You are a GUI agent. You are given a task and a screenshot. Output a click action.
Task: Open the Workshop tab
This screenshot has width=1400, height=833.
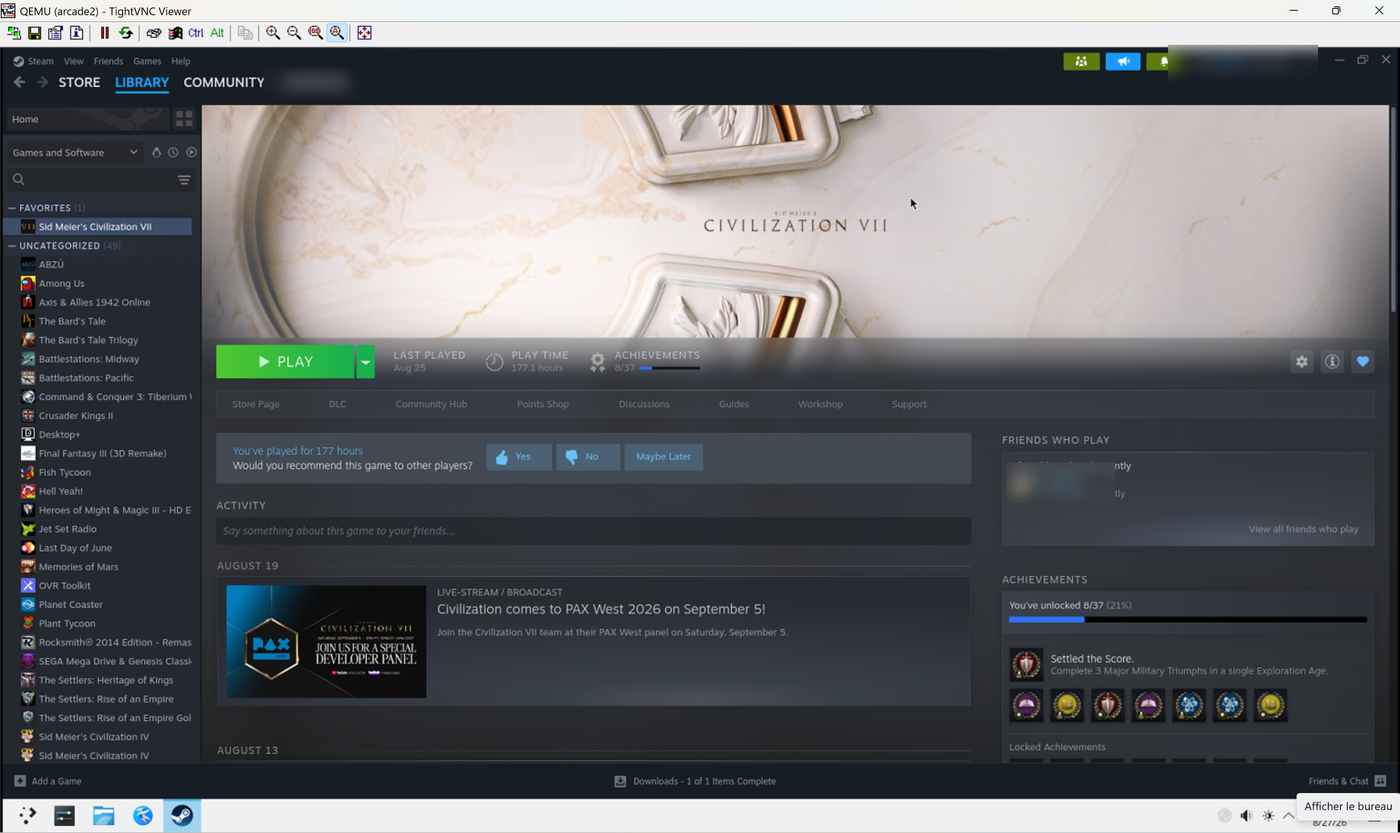[820, 404]
